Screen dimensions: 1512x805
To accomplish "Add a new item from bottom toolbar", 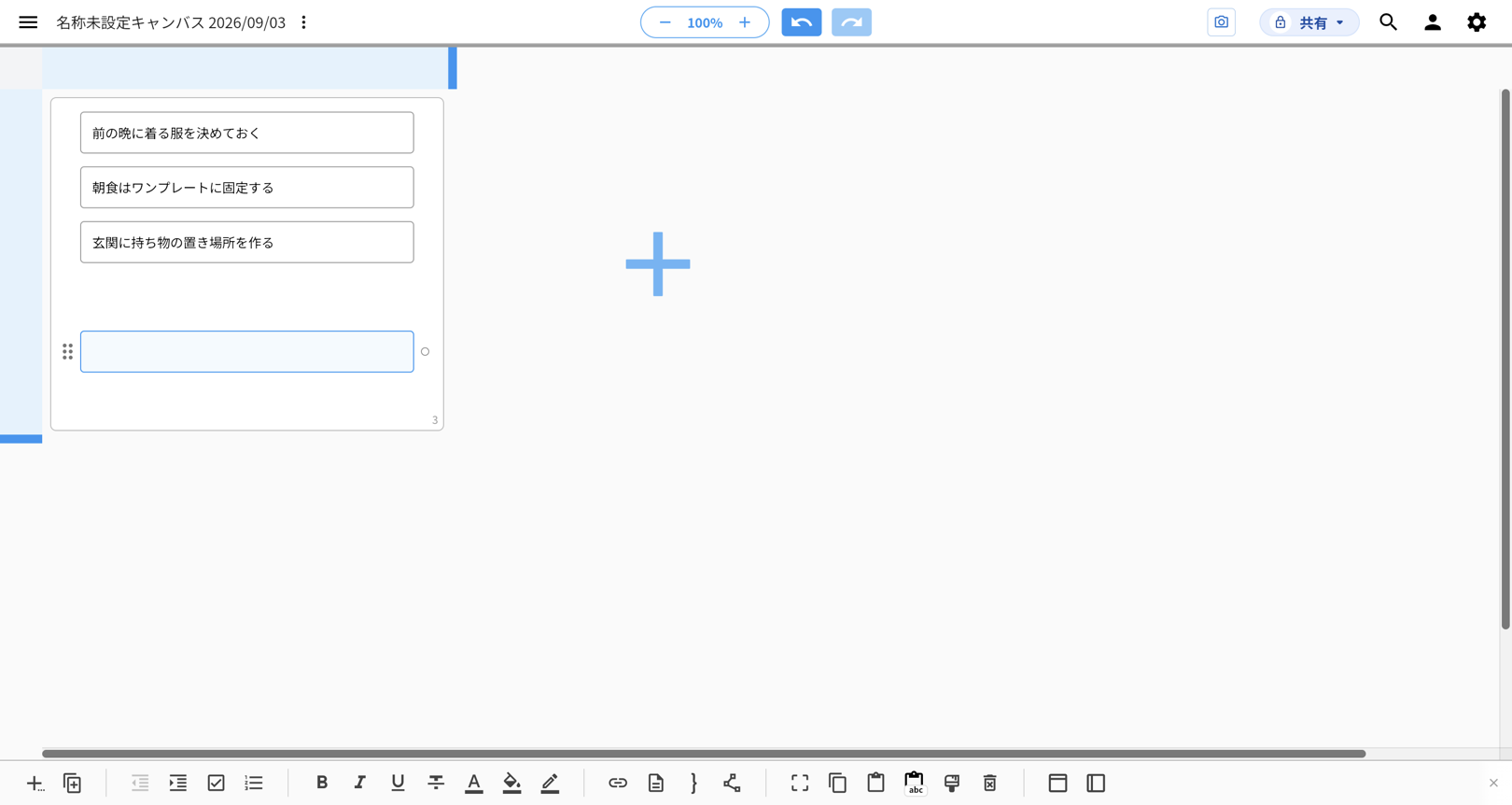I will point(35,784).
